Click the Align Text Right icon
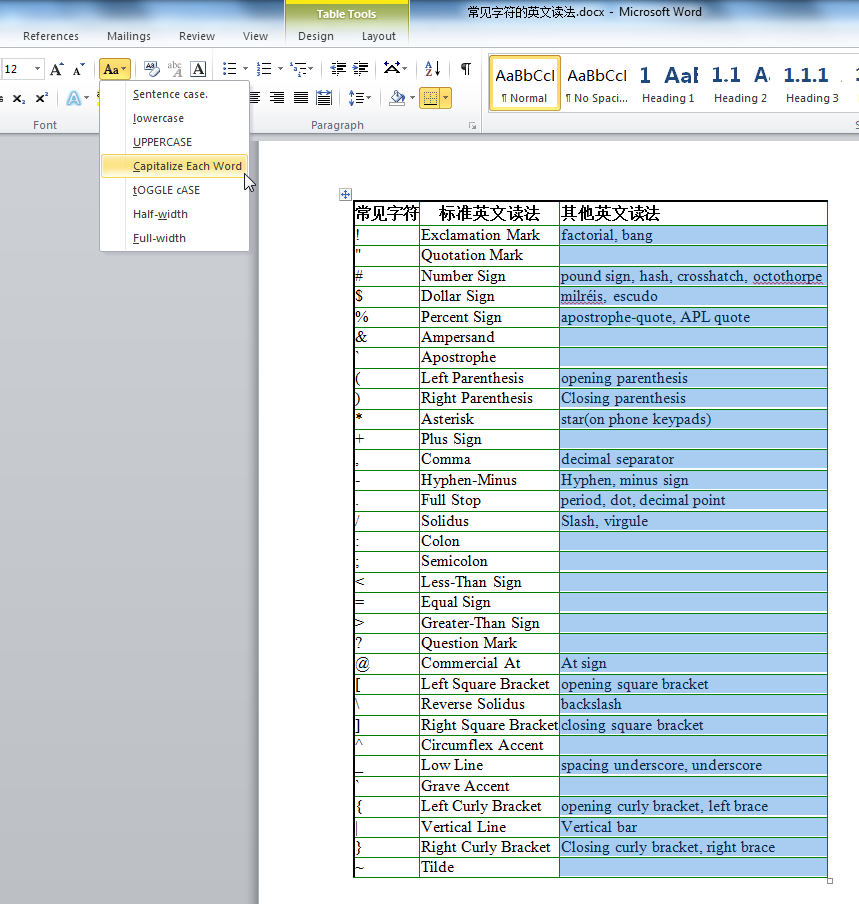The image size is (859, 904). (277, 98)
